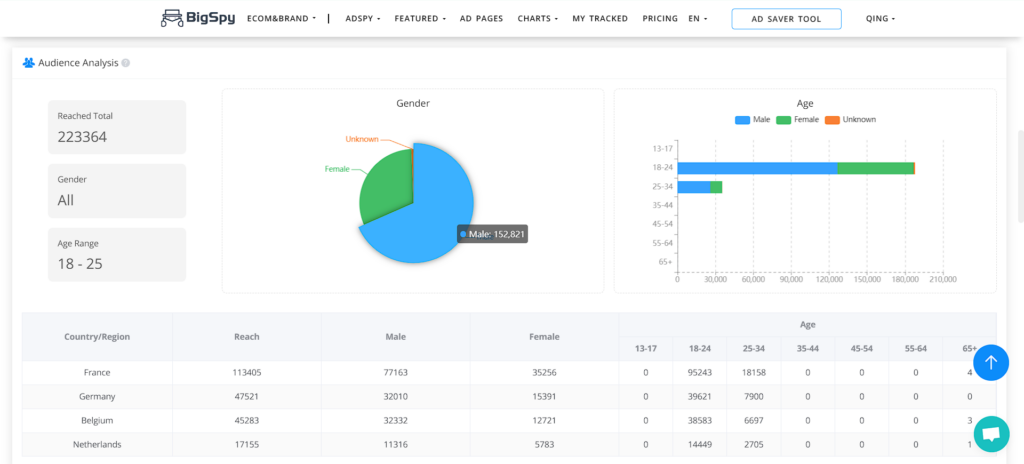Viewport: 1024px width, 464px height.
Task: Click the Reached Total value 223364
Action: (82, 137)
